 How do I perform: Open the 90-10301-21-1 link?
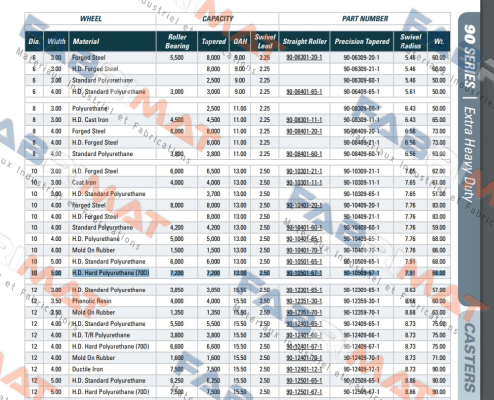point(304,171)
